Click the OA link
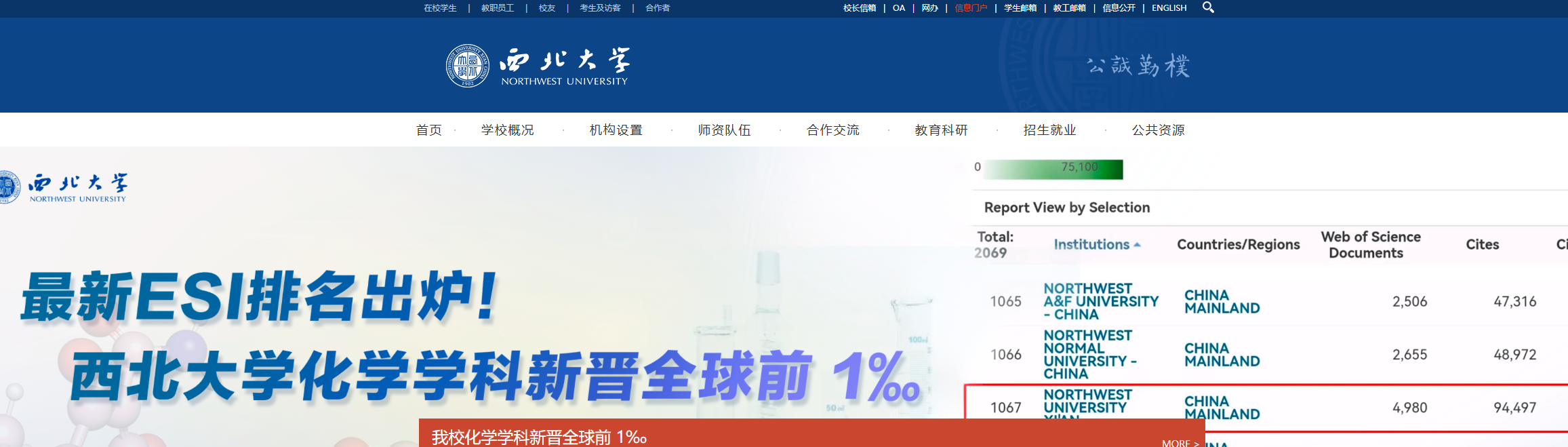This screenshot has width=1568, height=447. click(x=899, y=8)
